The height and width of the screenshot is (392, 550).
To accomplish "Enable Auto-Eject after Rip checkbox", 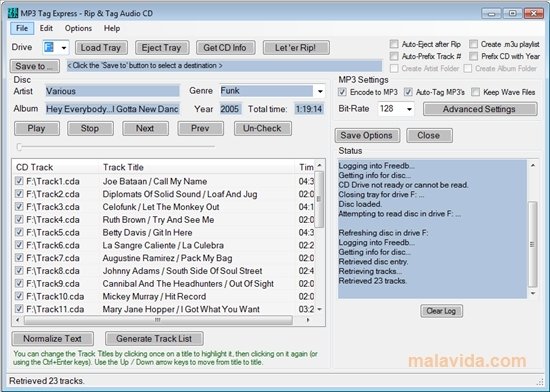I will pyautogui.click(x=394, y=44).
